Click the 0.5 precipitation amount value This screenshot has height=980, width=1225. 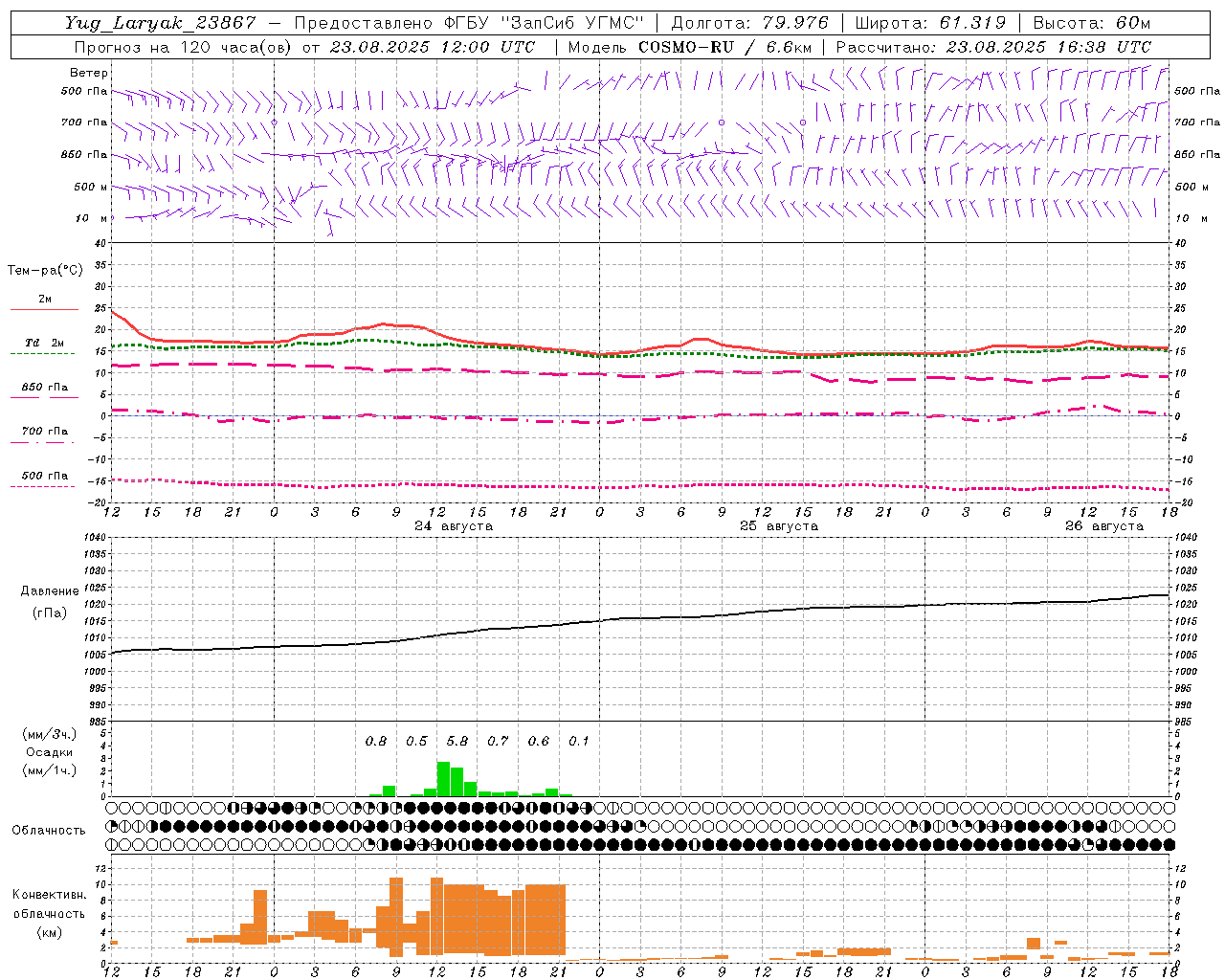416,741
